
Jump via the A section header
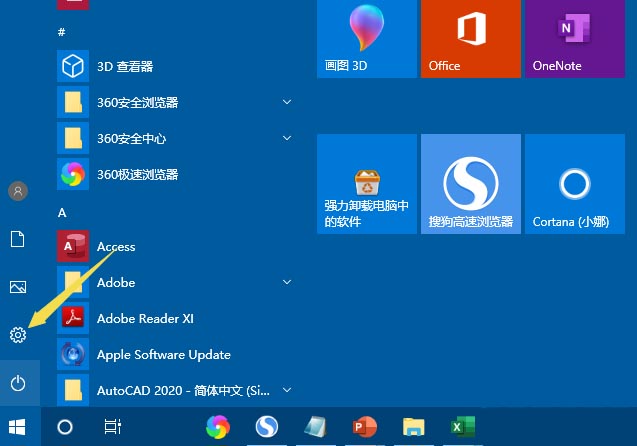pos(62,212)
